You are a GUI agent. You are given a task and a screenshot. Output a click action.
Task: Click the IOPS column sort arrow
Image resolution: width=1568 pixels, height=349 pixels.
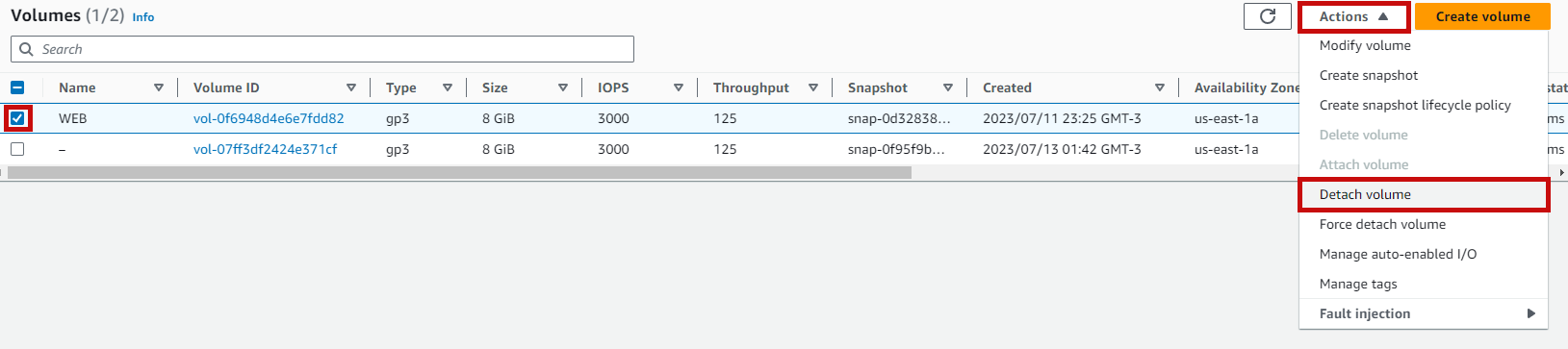(x=679, y=87)
